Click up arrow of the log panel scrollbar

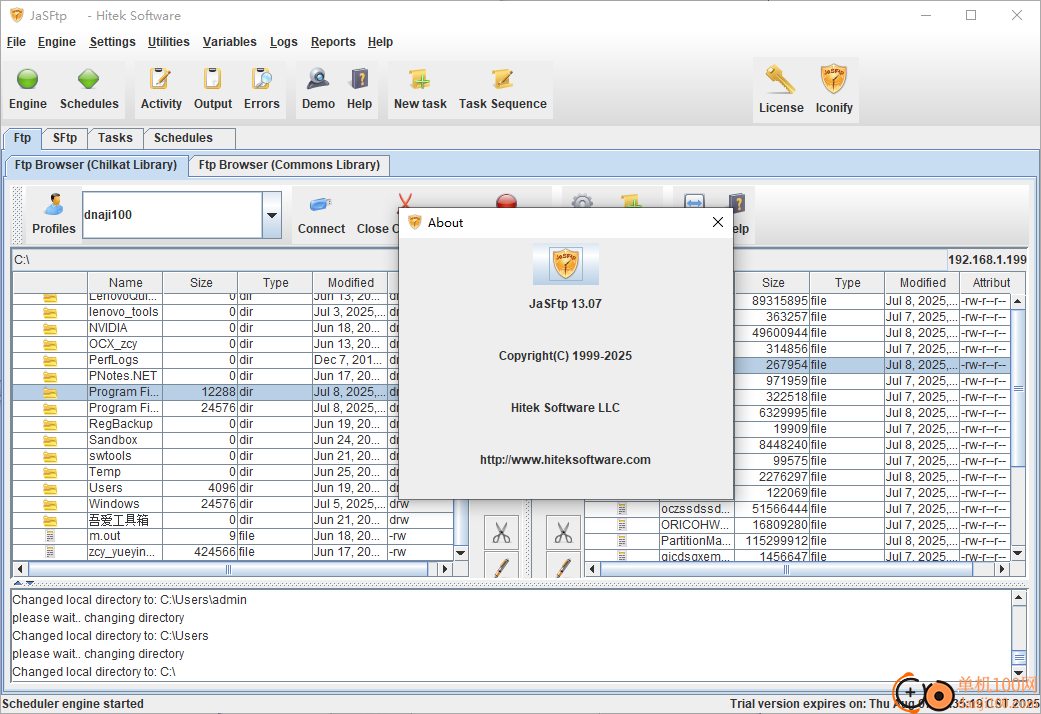tap(1019, 598)
